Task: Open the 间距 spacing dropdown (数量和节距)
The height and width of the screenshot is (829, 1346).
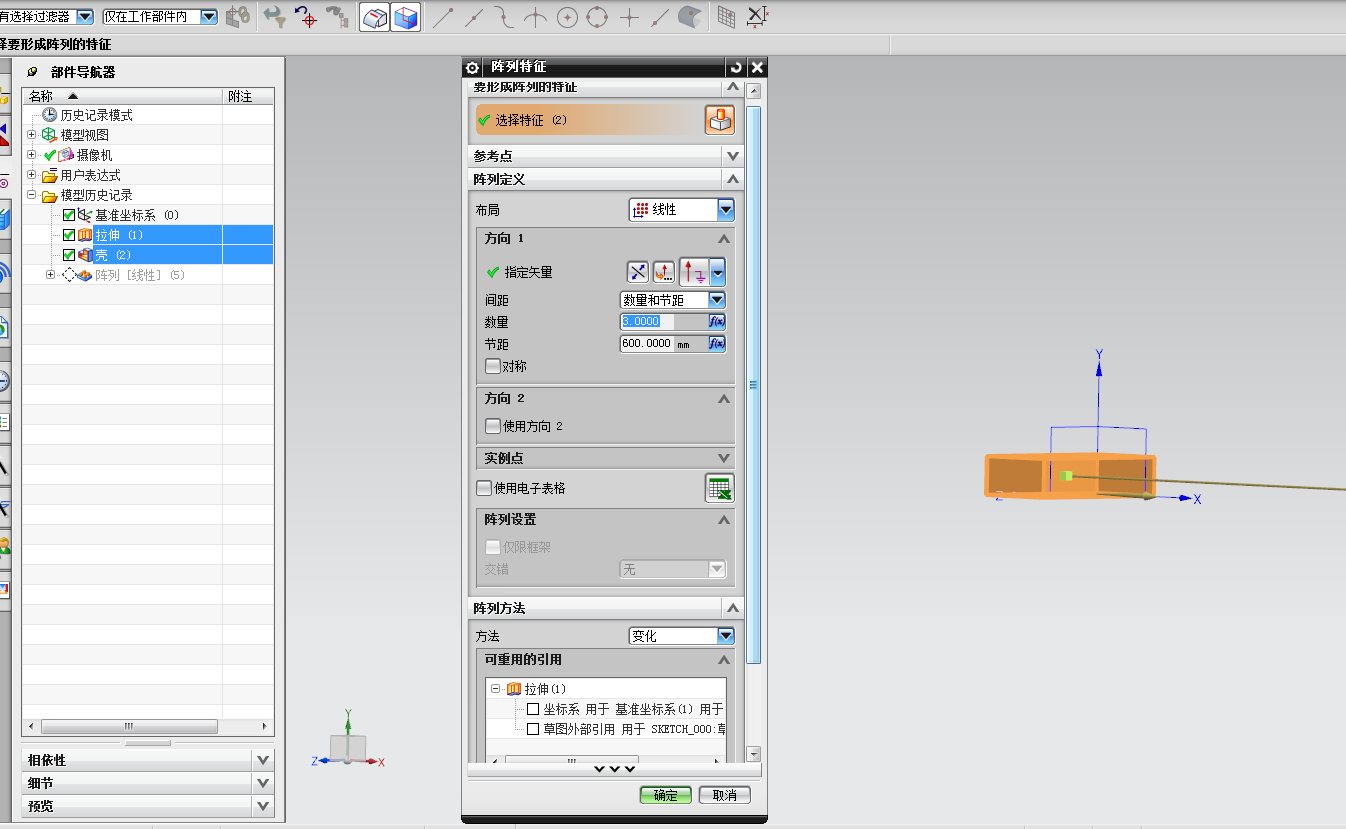Action: (673, 300)
